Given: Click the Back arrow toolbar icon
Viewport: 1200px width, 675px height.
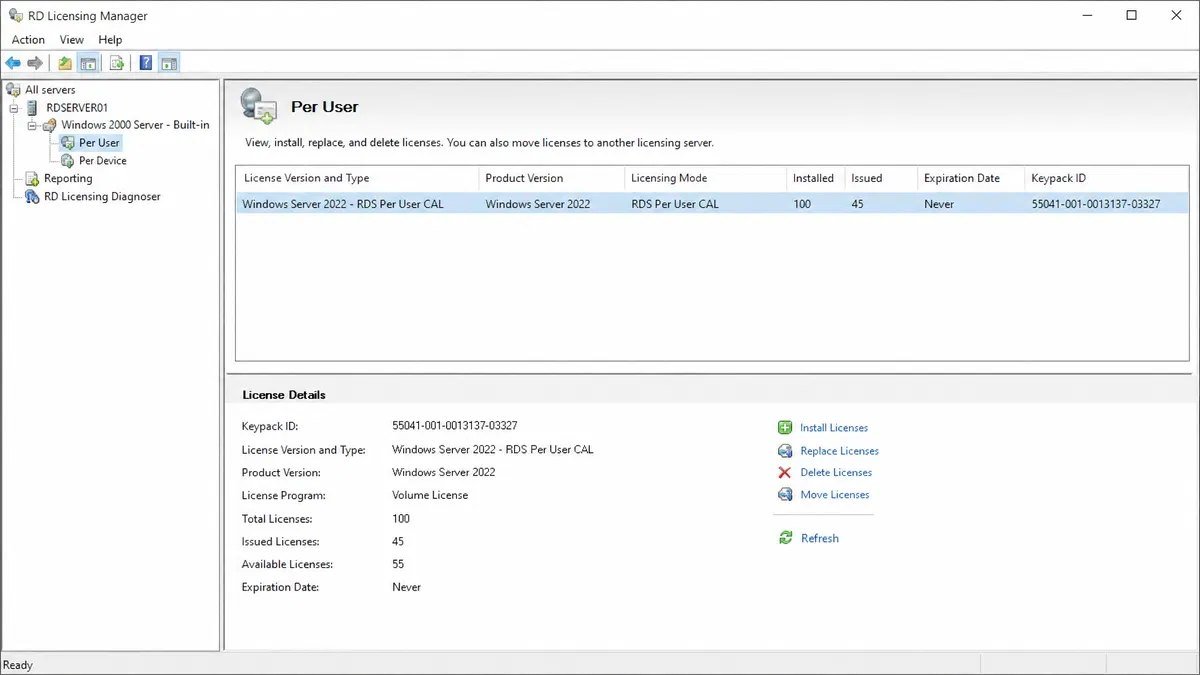Looking at the screenshot, I should tap(13, 63).
